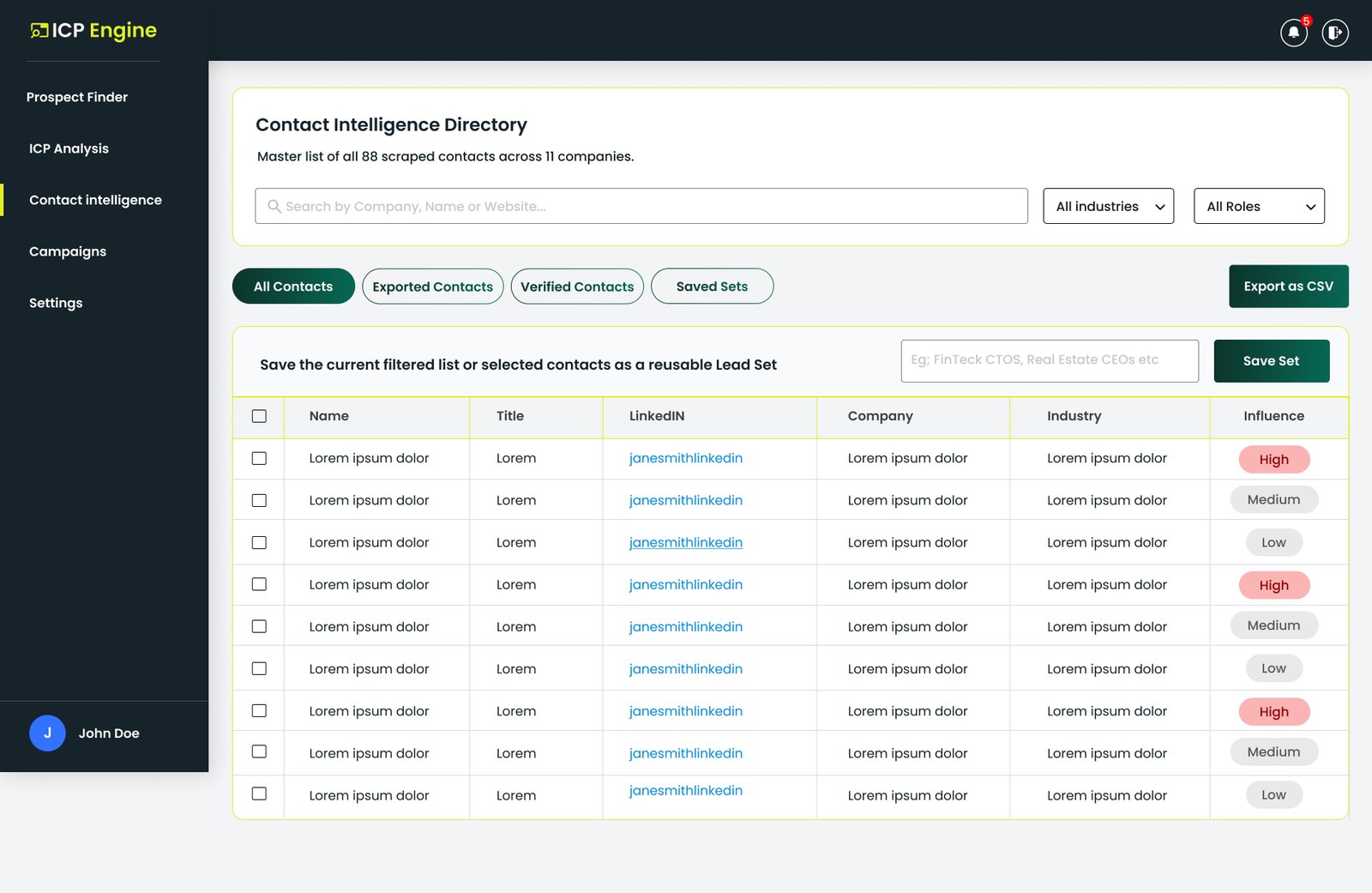Switch to Exported Contacts tab
The width and height of the screenshot is (1372, 893).
(433, 287)
